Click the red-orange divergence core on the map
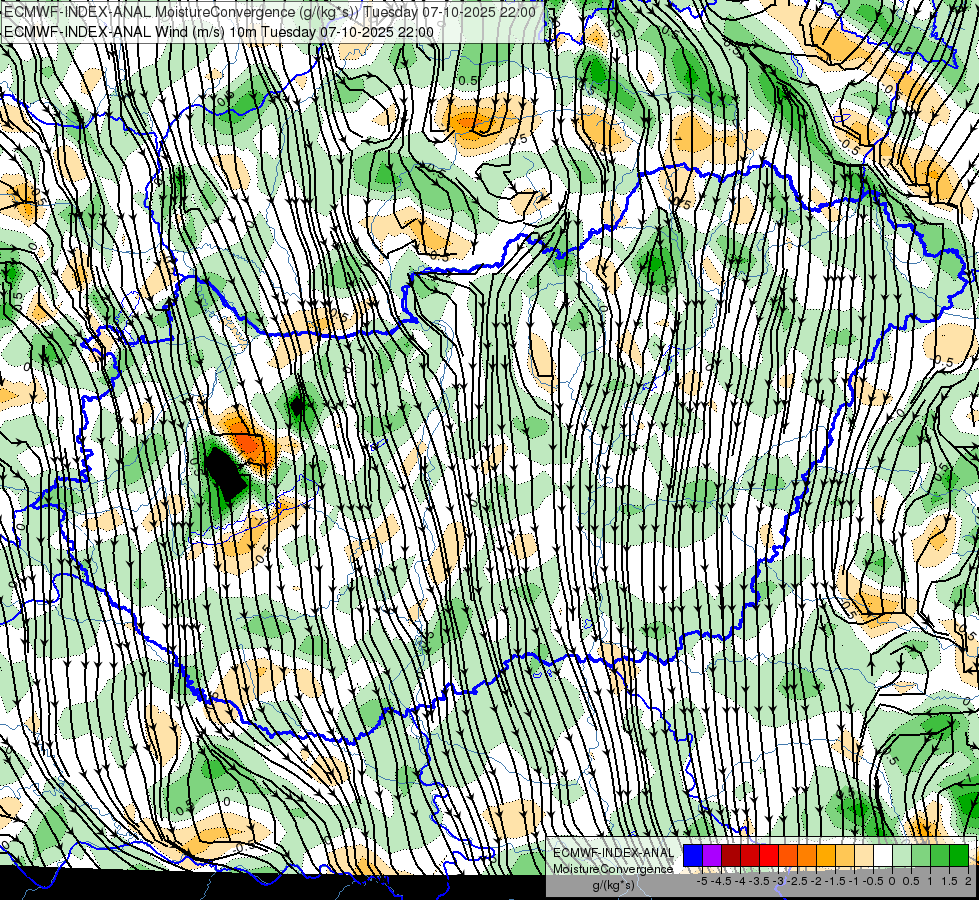The width and height of the screenshot is (979, 900). coord(247,443)
